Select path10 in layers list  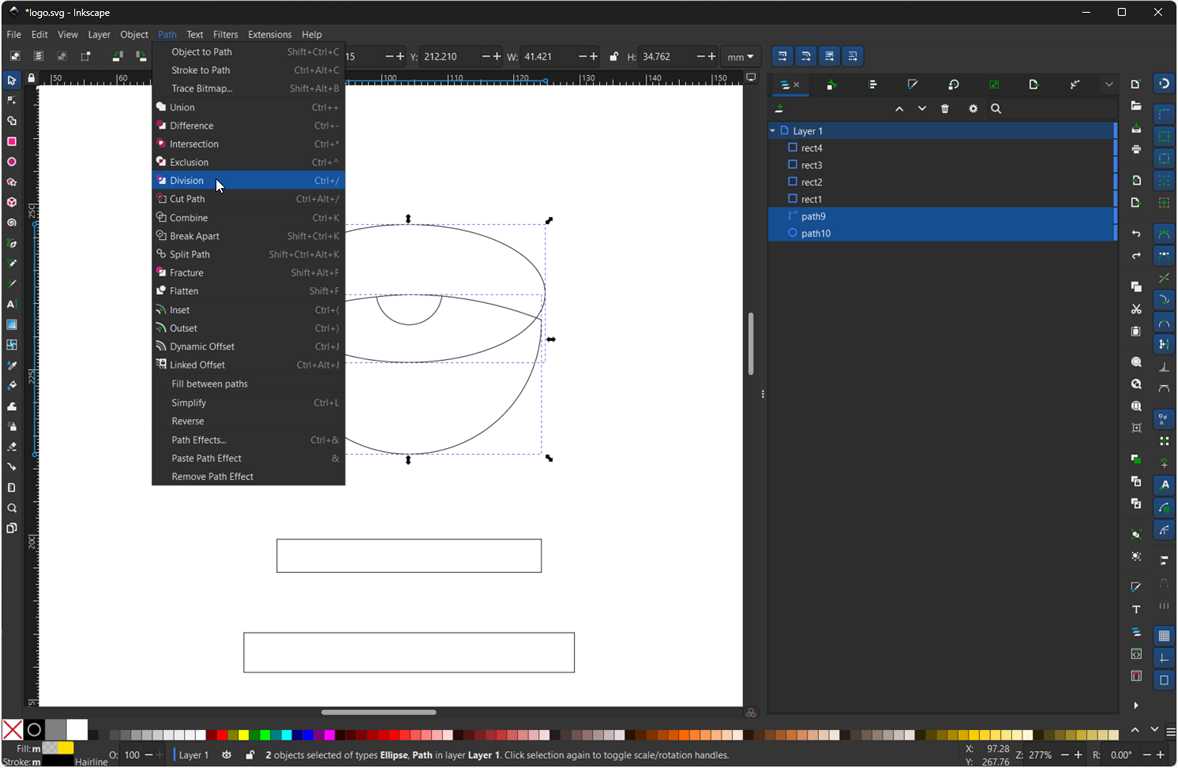click(x=942, y=233)
